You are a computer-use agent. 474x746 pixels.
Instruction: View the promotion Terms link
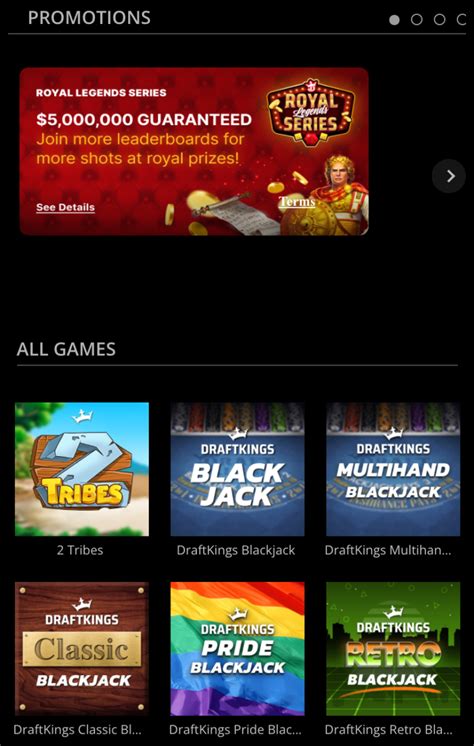pos(297,202)
